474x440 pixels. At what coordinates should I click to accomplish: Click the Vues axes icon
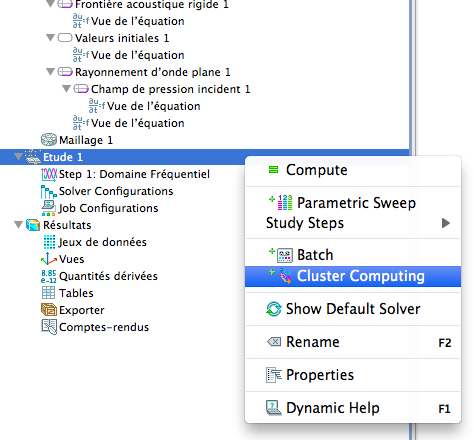click(x=49, y=259)
